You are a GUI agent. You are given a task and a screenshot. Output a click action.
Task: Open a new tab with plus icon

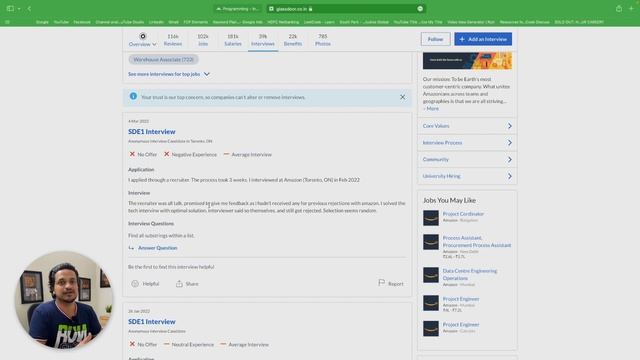click(631, 9)
